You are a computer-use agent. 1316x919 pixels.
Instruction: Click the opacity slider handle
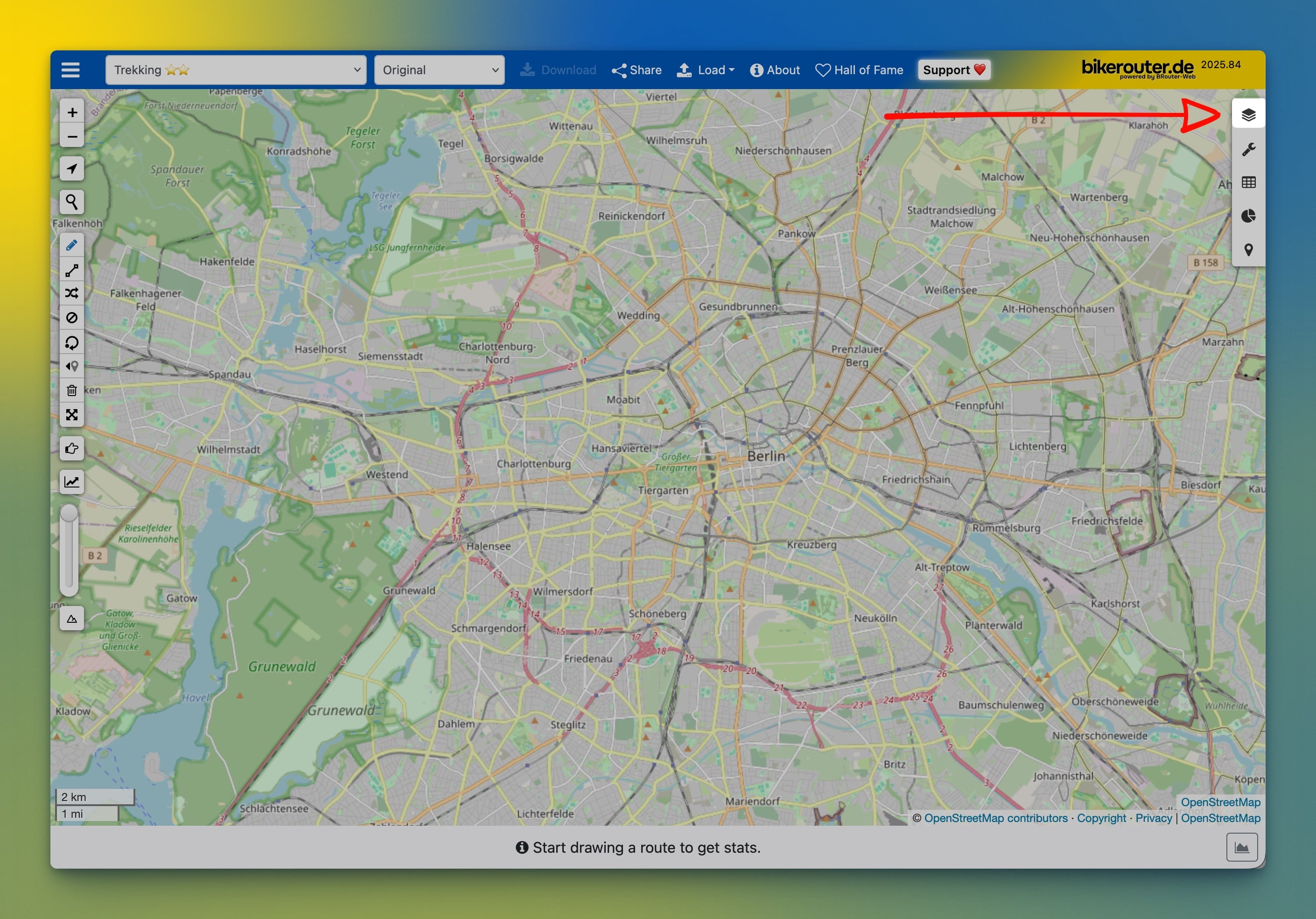69,513
